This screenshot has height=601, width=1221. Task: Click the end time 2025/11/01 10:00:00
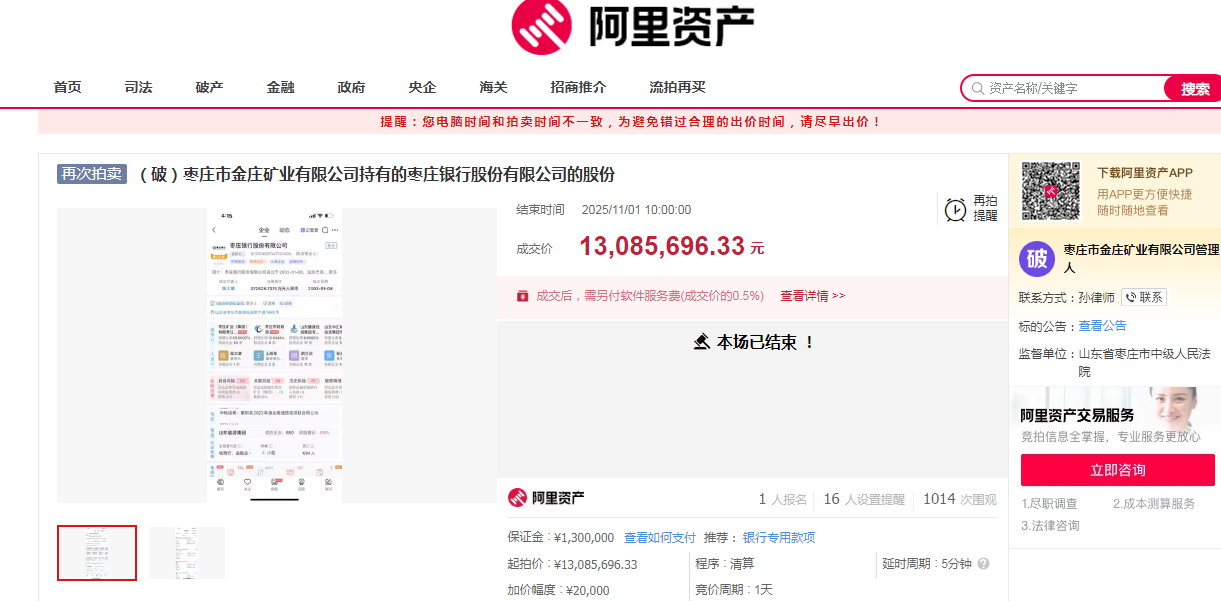636,210
